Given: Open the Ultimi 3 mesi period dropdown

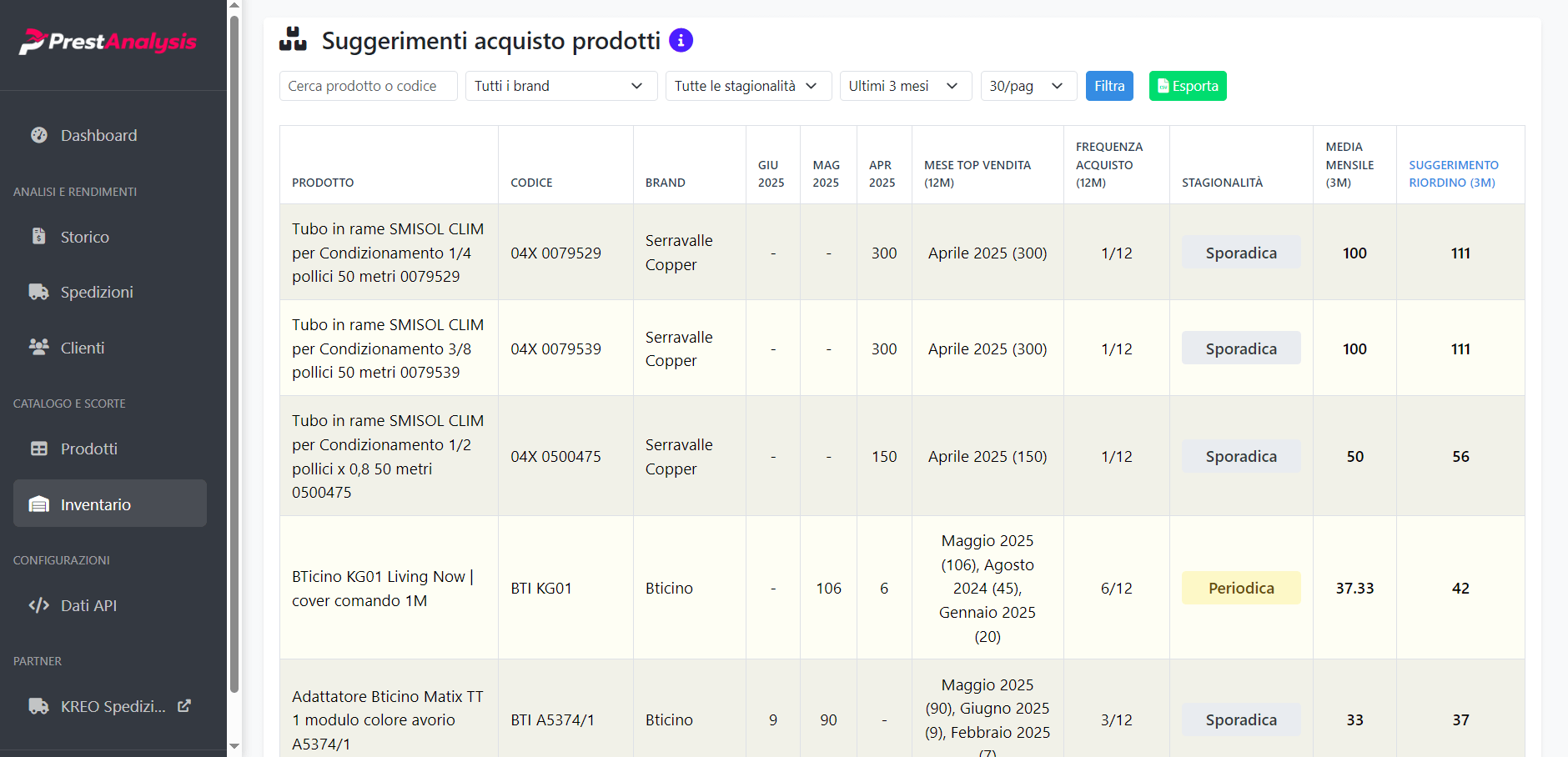Looking at the screenshot, I should (x=904, y=86).
